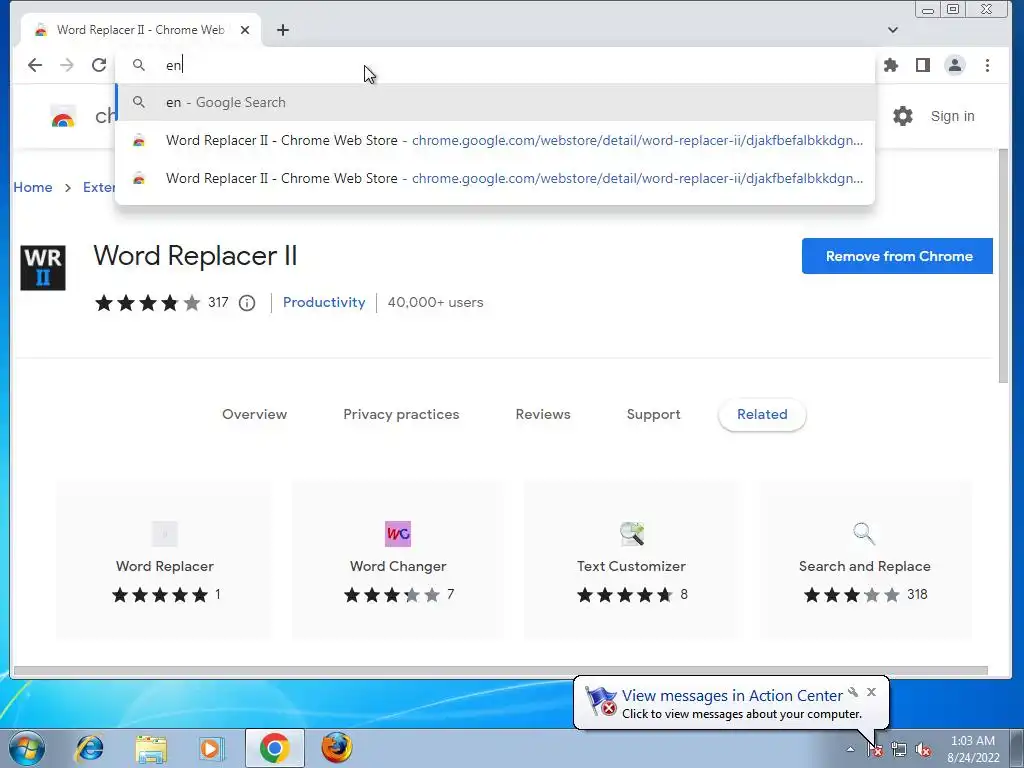This screenshot has height=768, width=1024.
Task: Click the taskbar clock showing 1:03 AM
Action: 973,749
